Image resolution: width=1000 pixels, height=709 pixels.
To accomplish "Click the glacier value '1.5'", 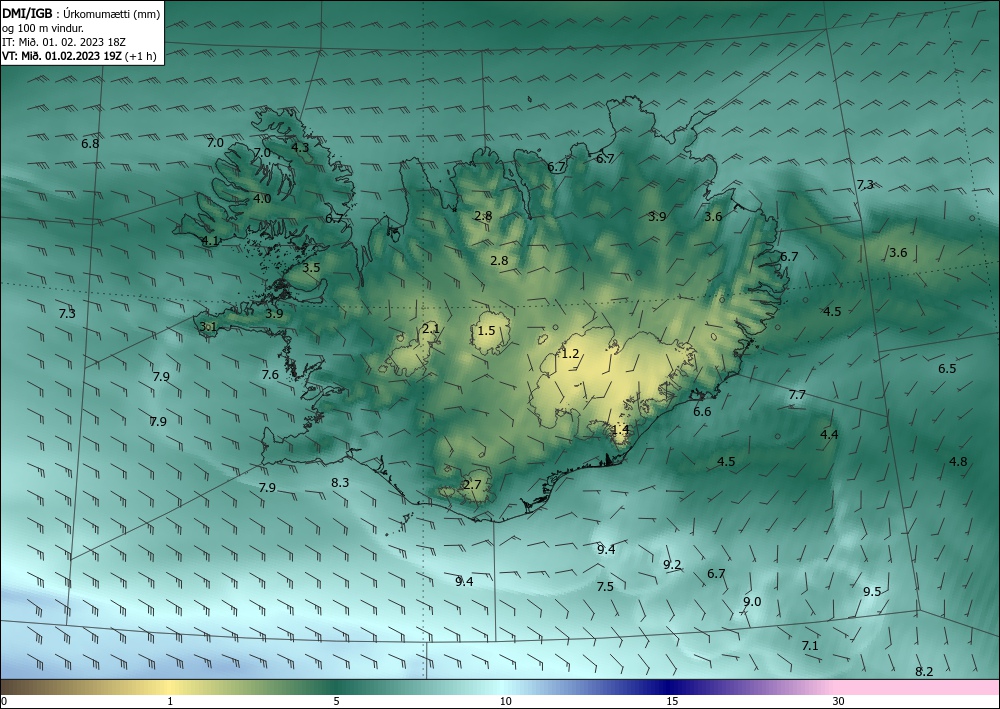I will [486, 330].
